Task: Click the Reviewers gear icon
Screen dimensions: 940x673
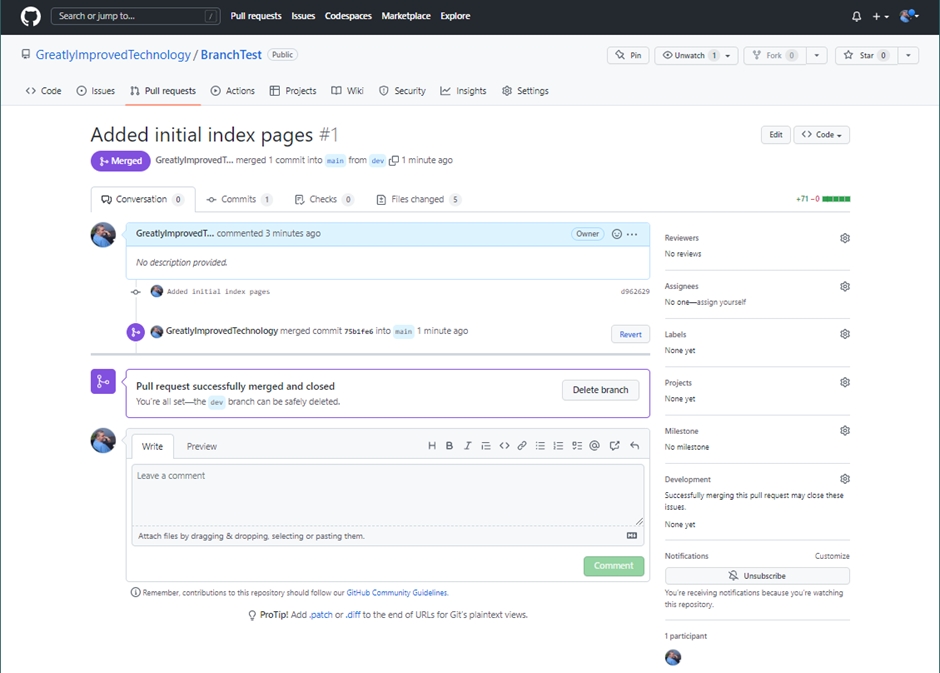Action: [x=844, y=238]
